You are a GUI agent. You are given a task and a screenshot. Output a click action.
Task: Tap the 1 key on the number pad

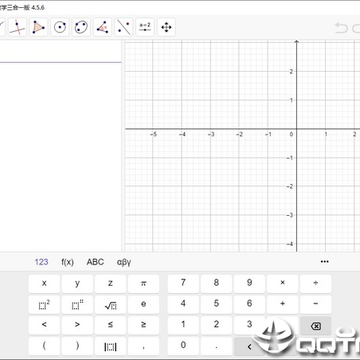point(183,325)
